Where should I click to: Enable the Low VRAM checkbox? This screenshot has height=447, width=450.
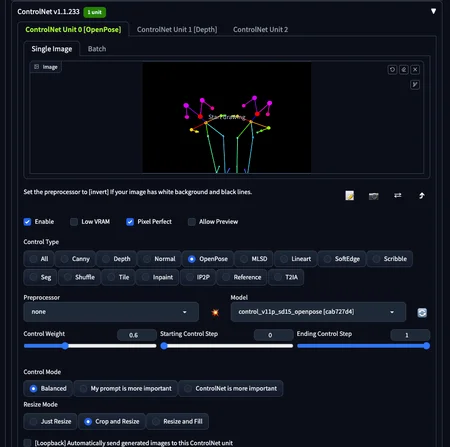click(74, 222)
